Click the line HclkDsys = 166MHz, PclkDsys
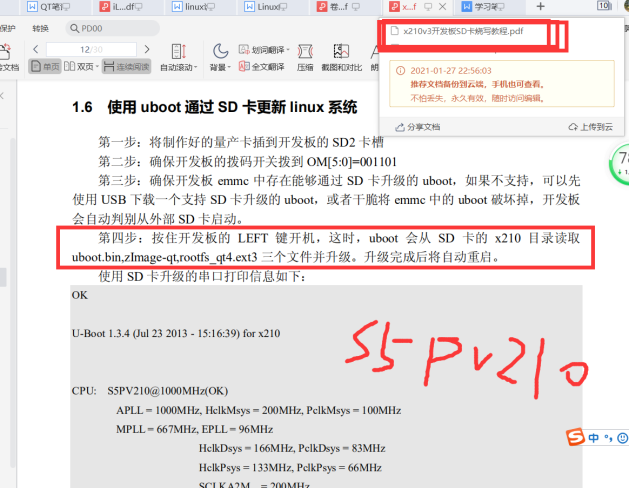This screenshot has width=630, height=488. coord(292,448)
